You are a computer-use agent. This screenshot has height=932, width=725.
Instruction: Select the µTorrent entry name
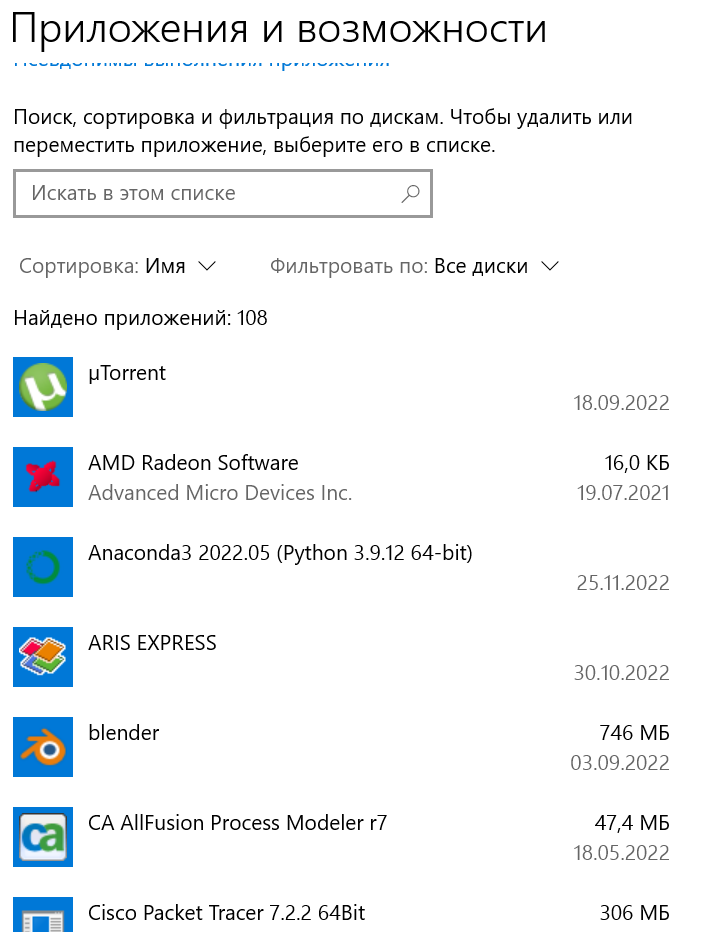pyautogui.click(x=127, y=373)
